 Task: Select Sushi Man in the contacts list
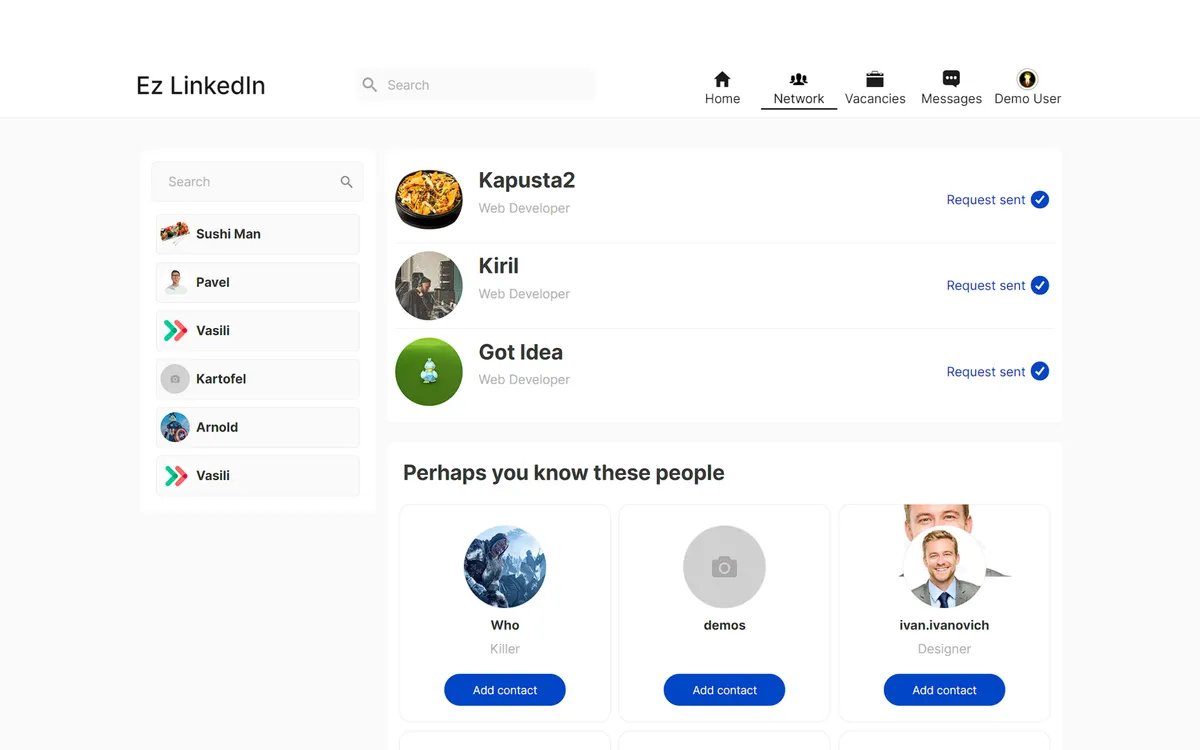click(257, 234)
